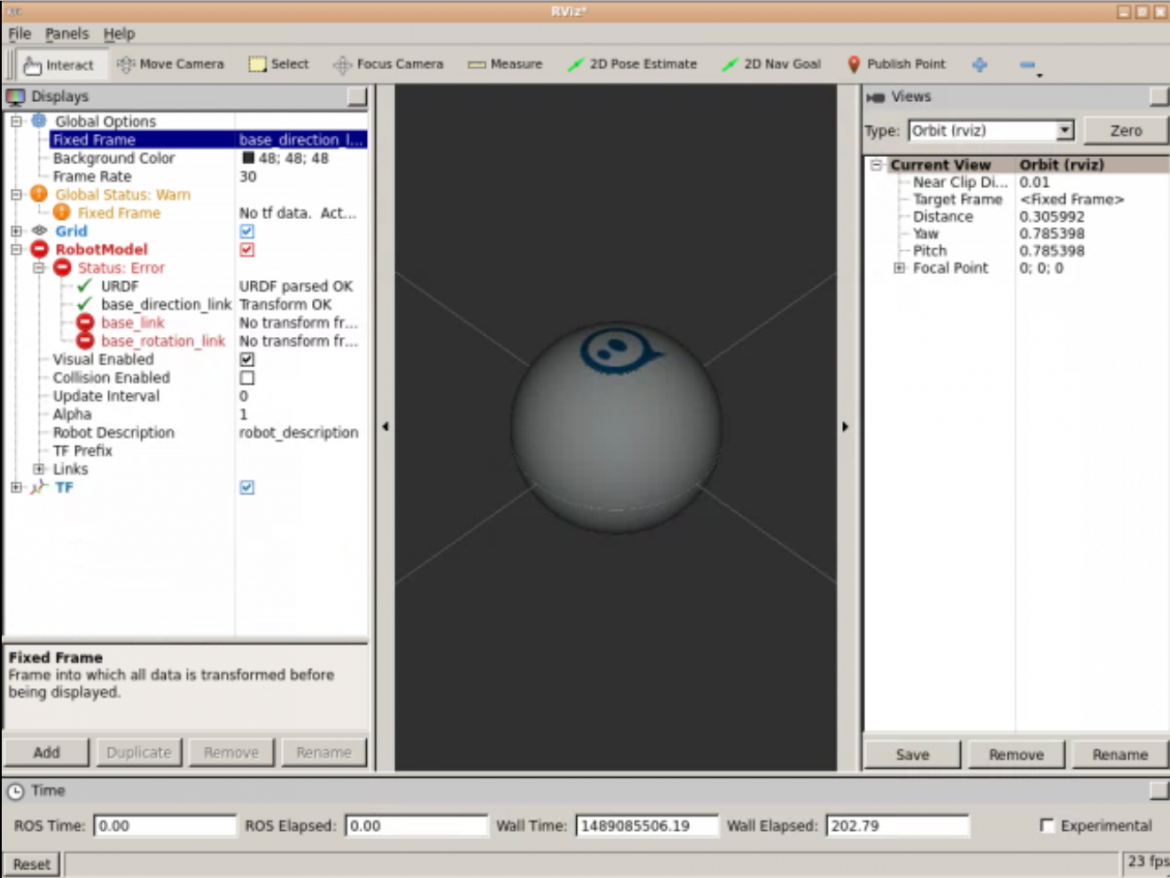The height and width of the screenshot is (878, 1170).
Task: Click the Wall Time field
Action: click(646, 826)
